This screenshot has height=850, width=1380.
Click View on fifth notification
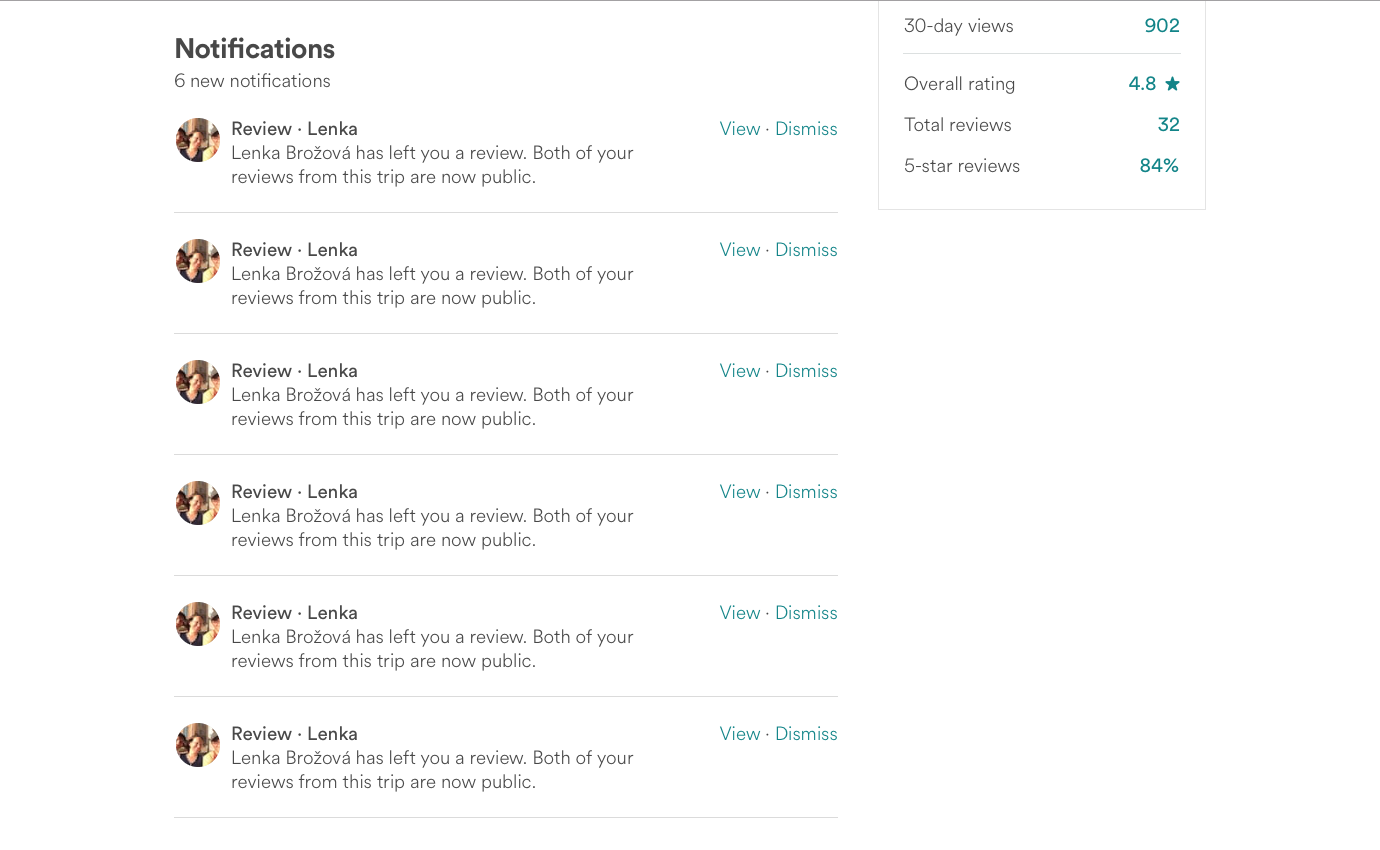click(x=740, y=613)
